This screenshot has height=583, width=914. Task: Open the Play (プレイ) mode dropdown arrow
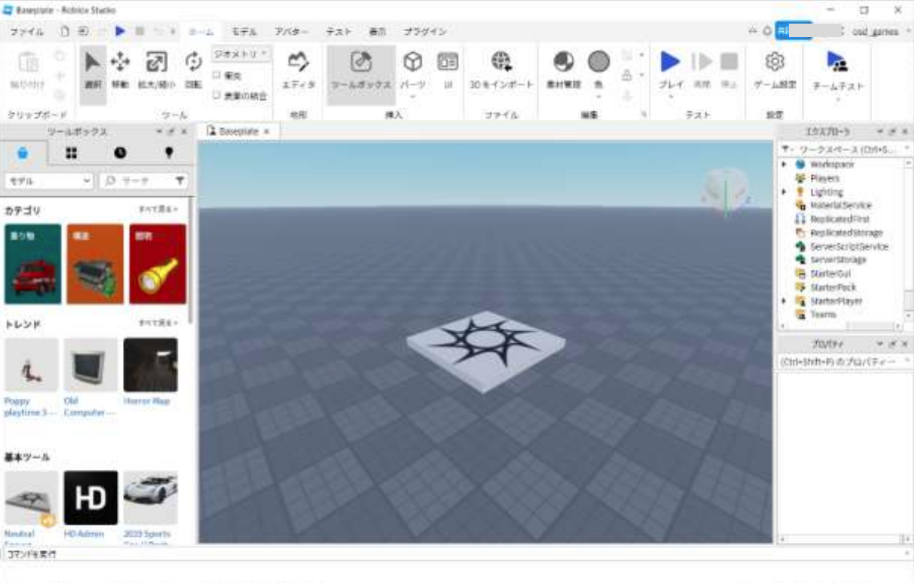point(670,97)
